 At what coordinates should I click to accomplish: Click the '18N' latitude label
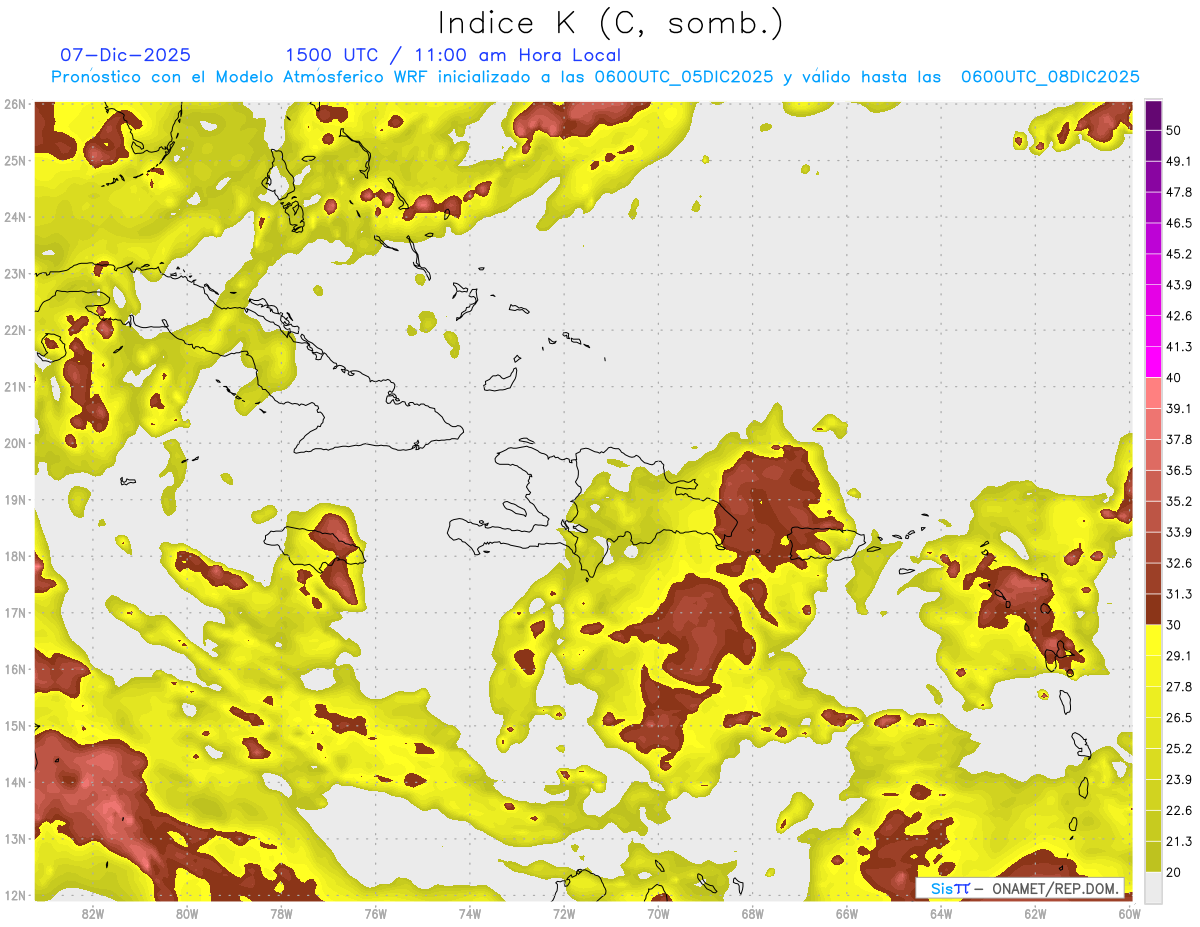click(x=15, y=556)
